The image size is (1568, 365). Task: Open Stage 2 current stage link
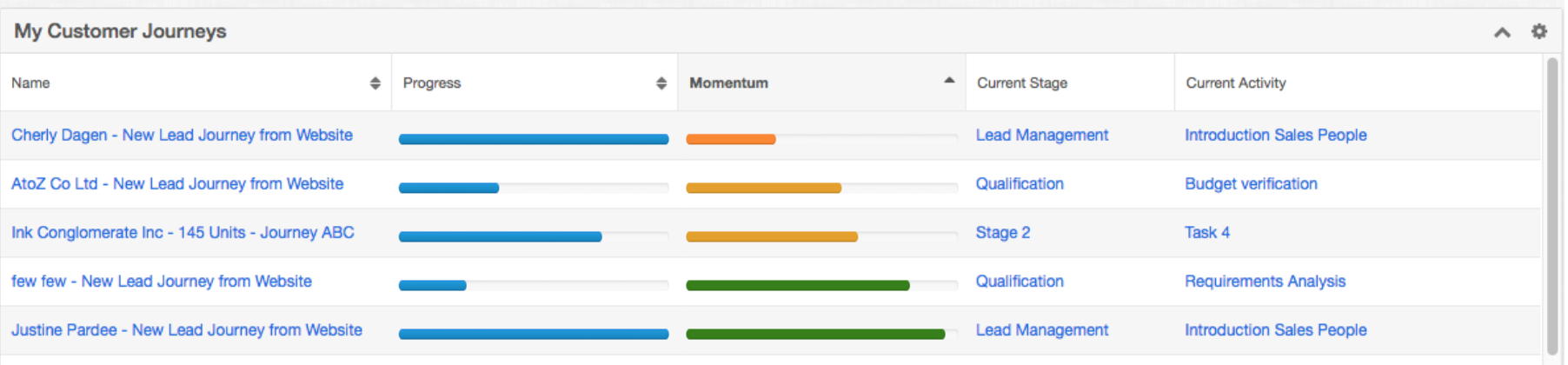click(x=1002, y=232)
